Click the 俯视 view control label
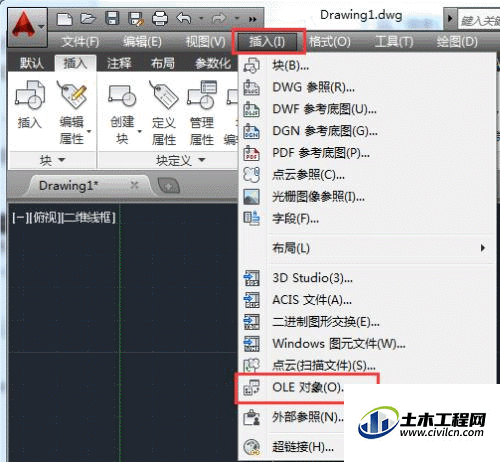This screenshot has width=500, height=462. point(45,218)
